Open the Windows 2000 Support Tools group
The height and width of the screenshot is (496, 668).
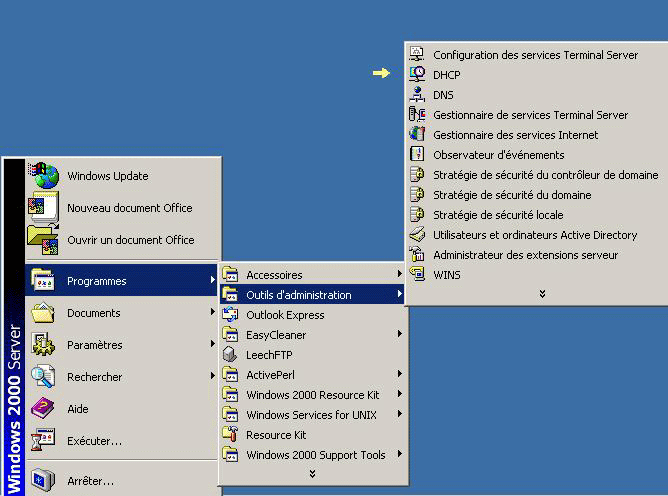(x=312, y=455)
